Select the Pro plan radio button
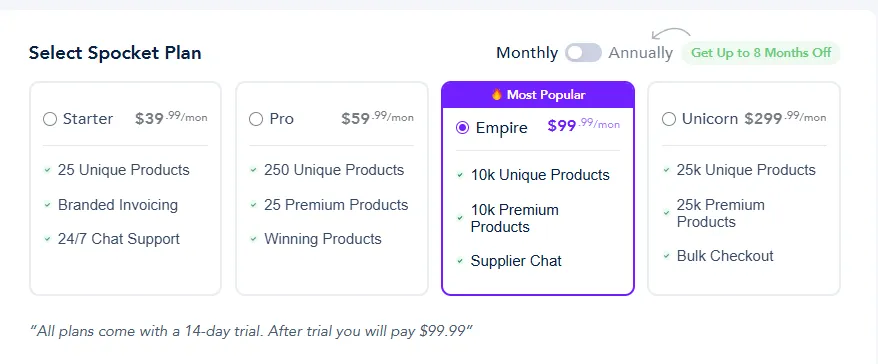 coord(256,119)
